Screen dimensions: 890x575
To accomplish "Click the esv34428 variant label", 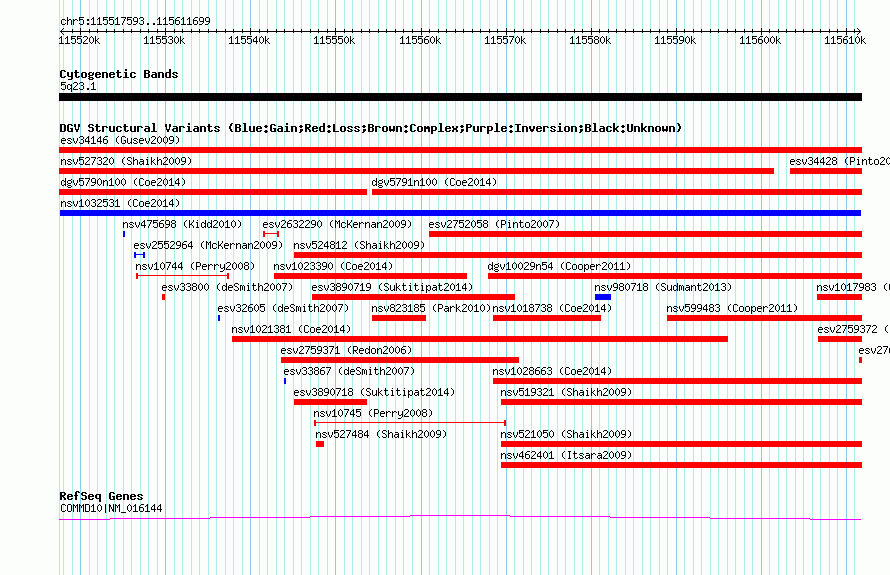I will [x=839, y=161].
